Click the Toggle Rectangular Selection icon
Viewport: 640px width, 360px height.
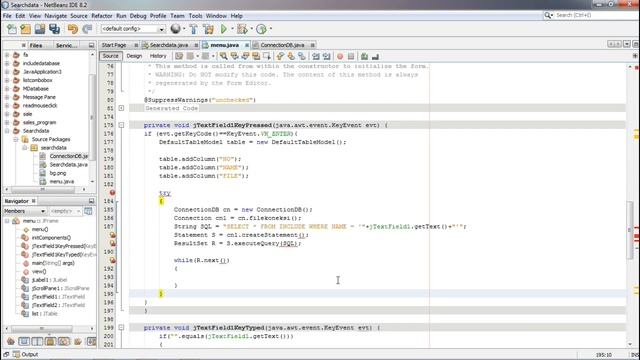[267, 56]
